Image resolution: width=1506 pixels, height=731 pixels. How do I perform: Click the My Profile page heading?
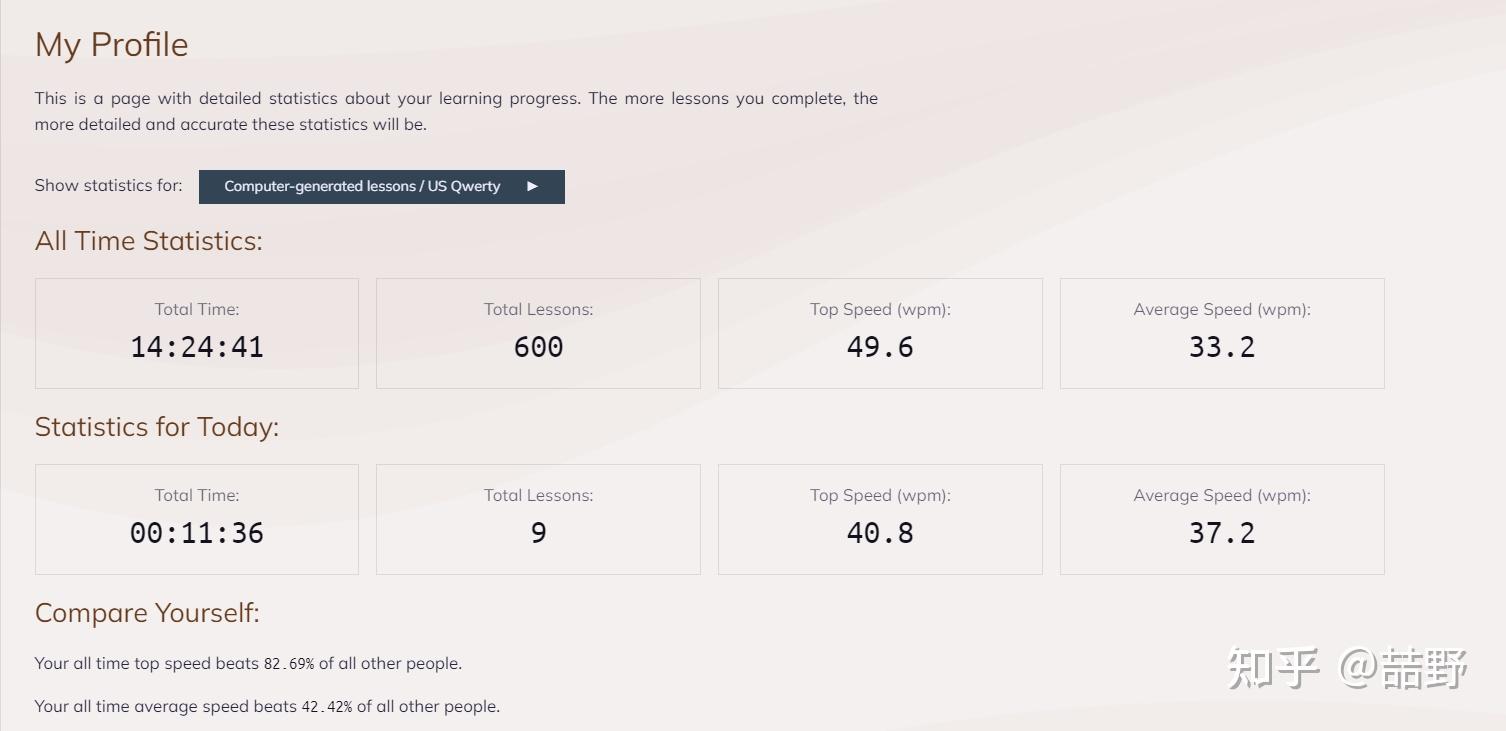[x=112, y=45]
